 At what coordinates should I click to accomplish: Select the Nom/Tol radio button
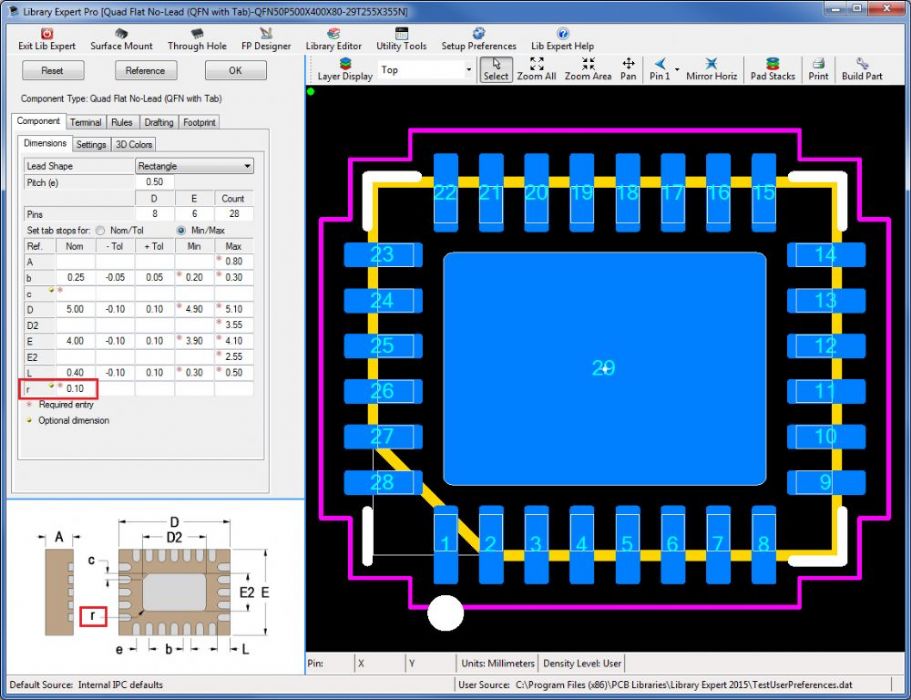click(x=100, y=230)
